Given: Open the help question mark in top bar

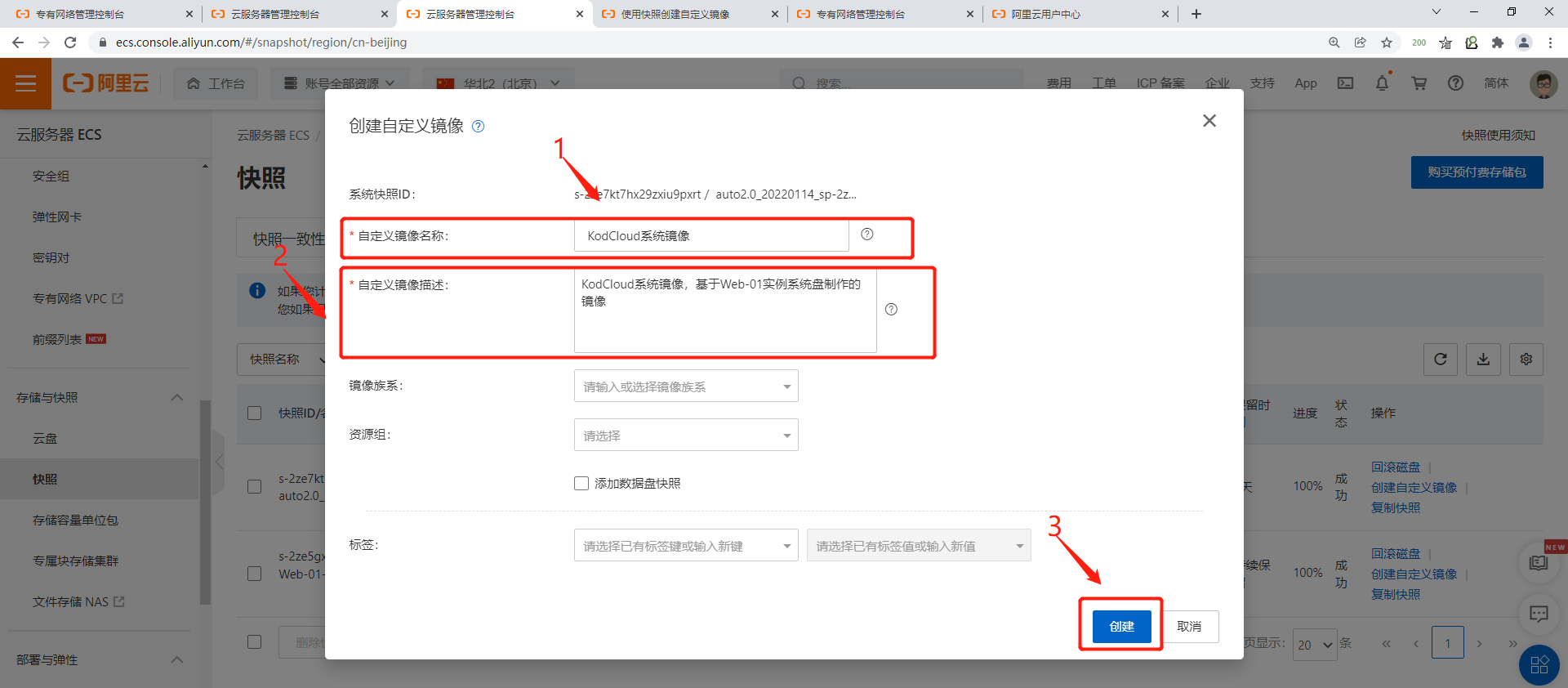Looking at the screenshot, I should click(x=1455, y=83).
